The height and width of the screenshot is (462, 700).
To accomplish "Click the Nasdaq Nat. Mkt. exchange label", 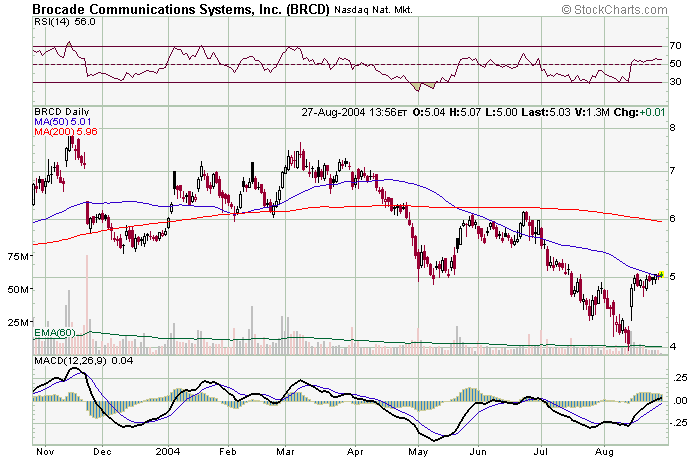I will [373, 10].
